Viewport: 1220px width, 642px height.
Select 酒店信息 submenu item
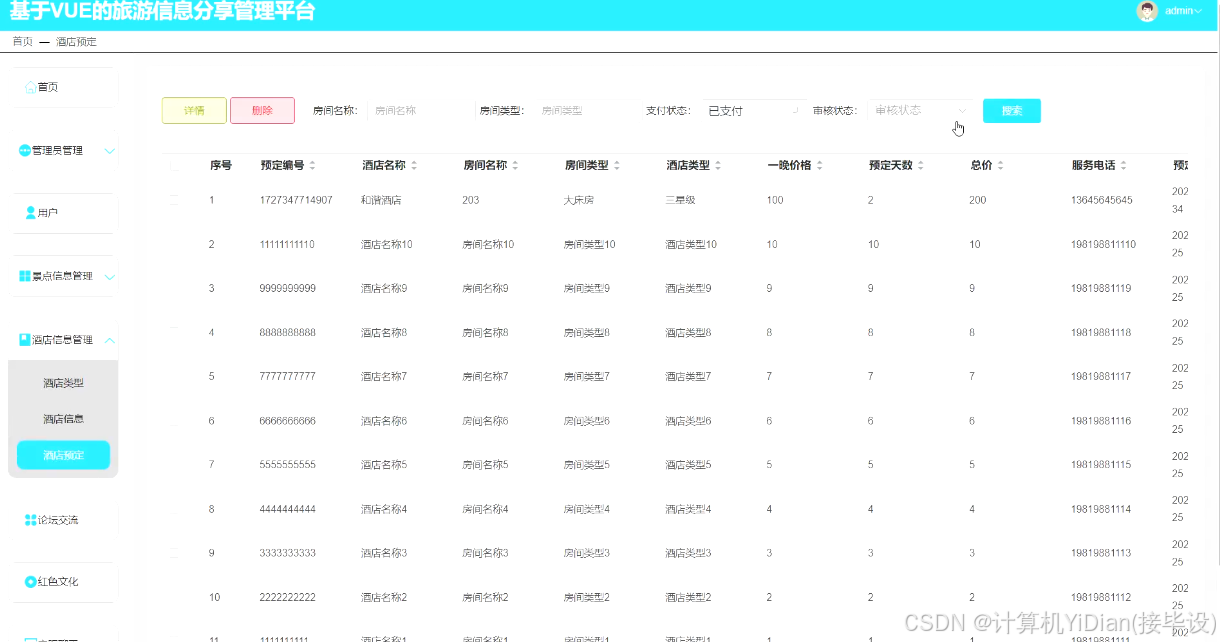63,419
